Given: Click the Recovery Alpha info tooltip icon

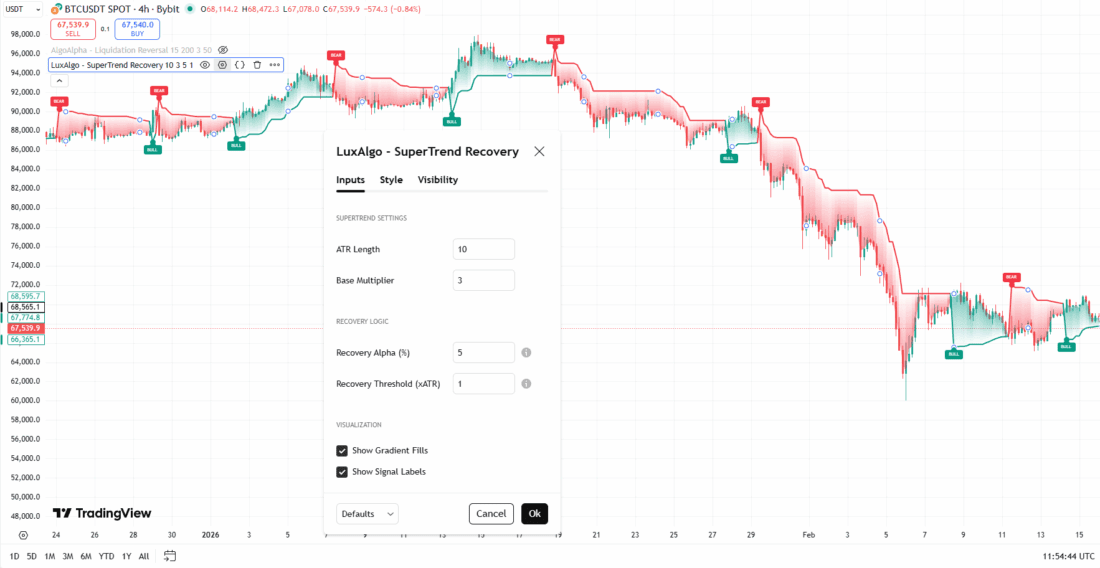Looking at the screenshot, I should pyautogui.click(x=526, y=352).
